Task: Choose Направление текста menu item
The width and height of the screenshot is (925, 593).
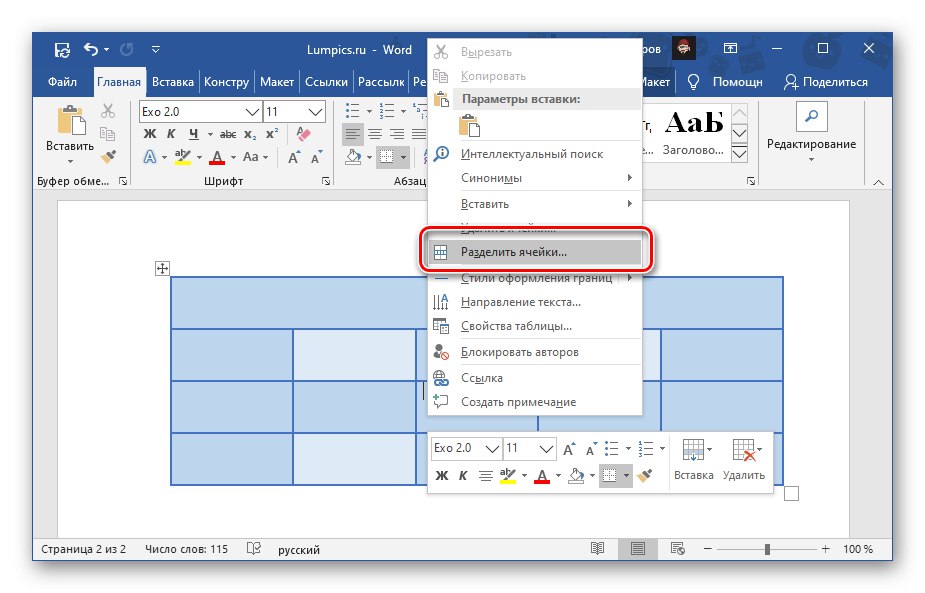Action: (x=534, y=302)
